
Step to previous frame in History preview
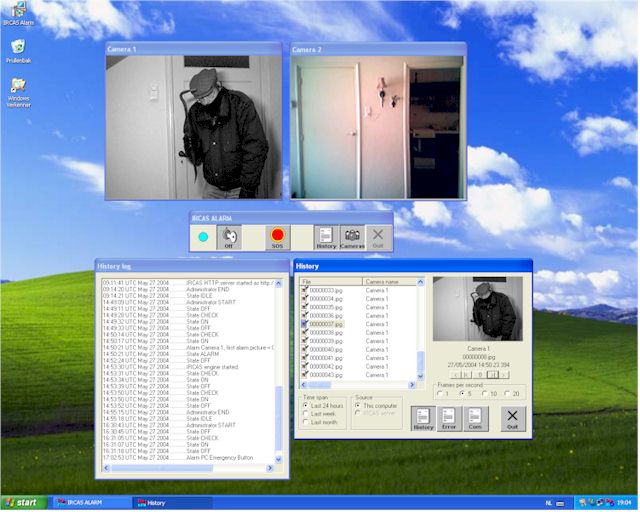point(456,374)
